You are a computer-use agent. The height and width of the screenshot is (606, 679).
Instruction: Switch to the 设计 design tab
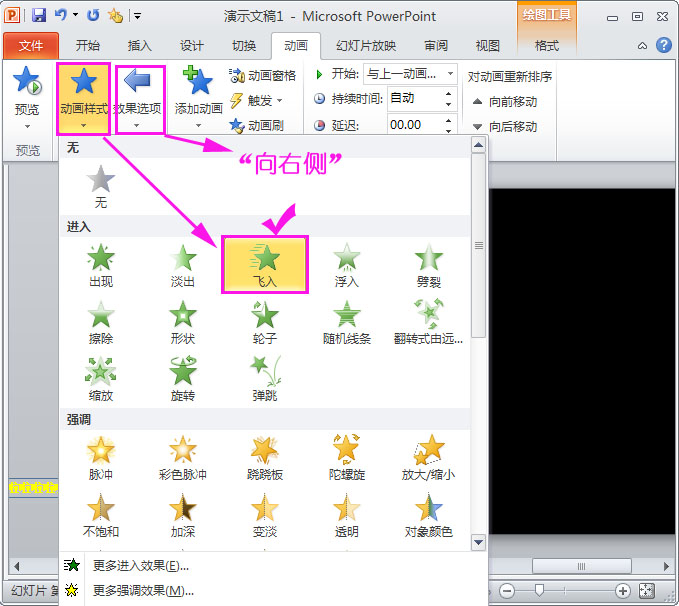tap(192, 45)
